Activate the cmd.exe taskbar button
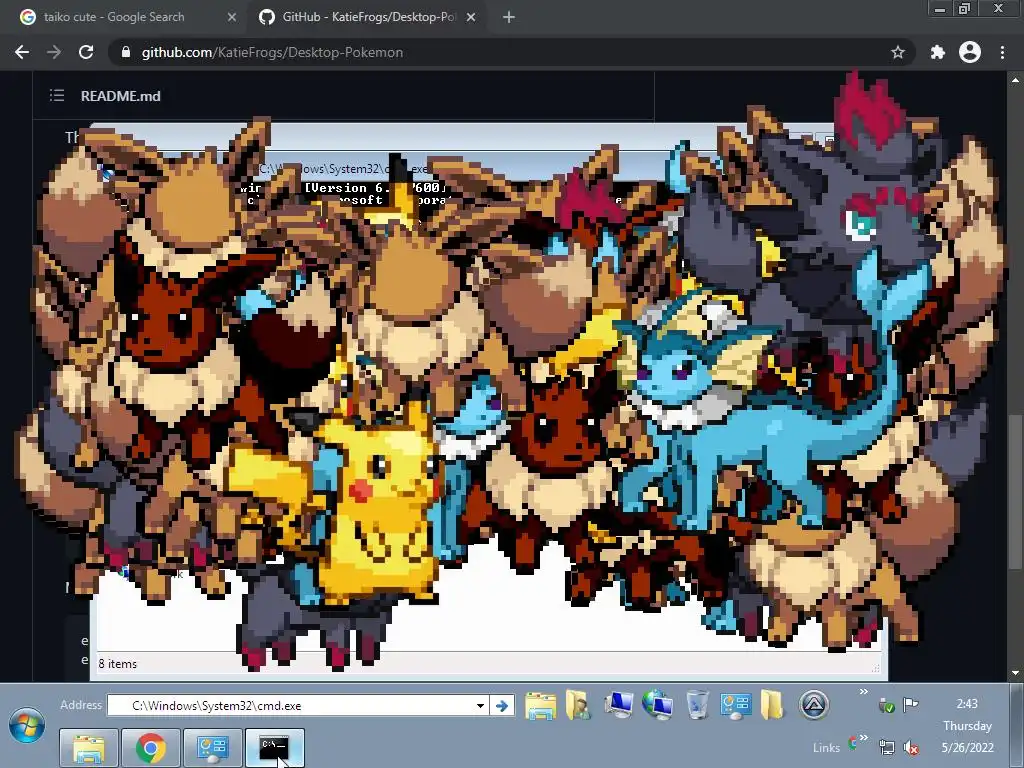1024x768 pixels. coord(275,748)
